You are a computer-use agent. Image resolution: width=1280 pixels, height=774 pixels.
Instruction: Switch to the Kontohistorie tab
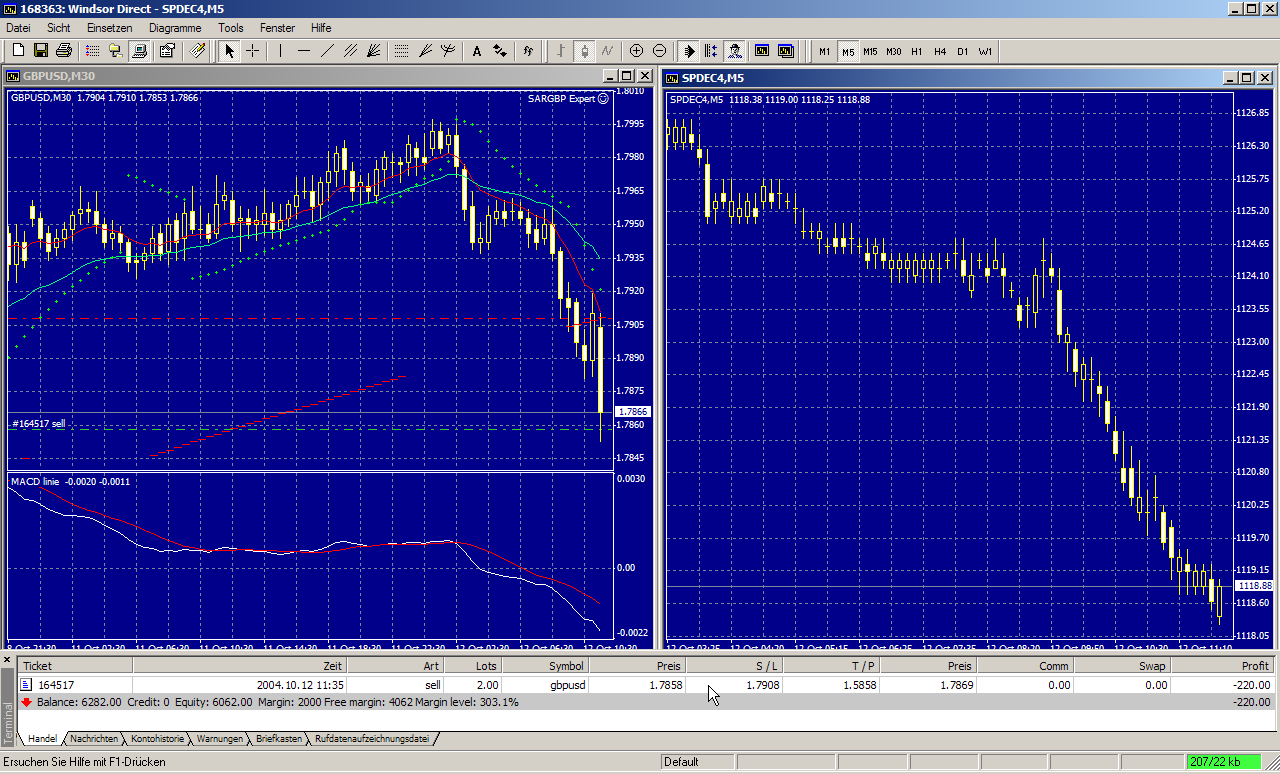(x=157, y=739)
